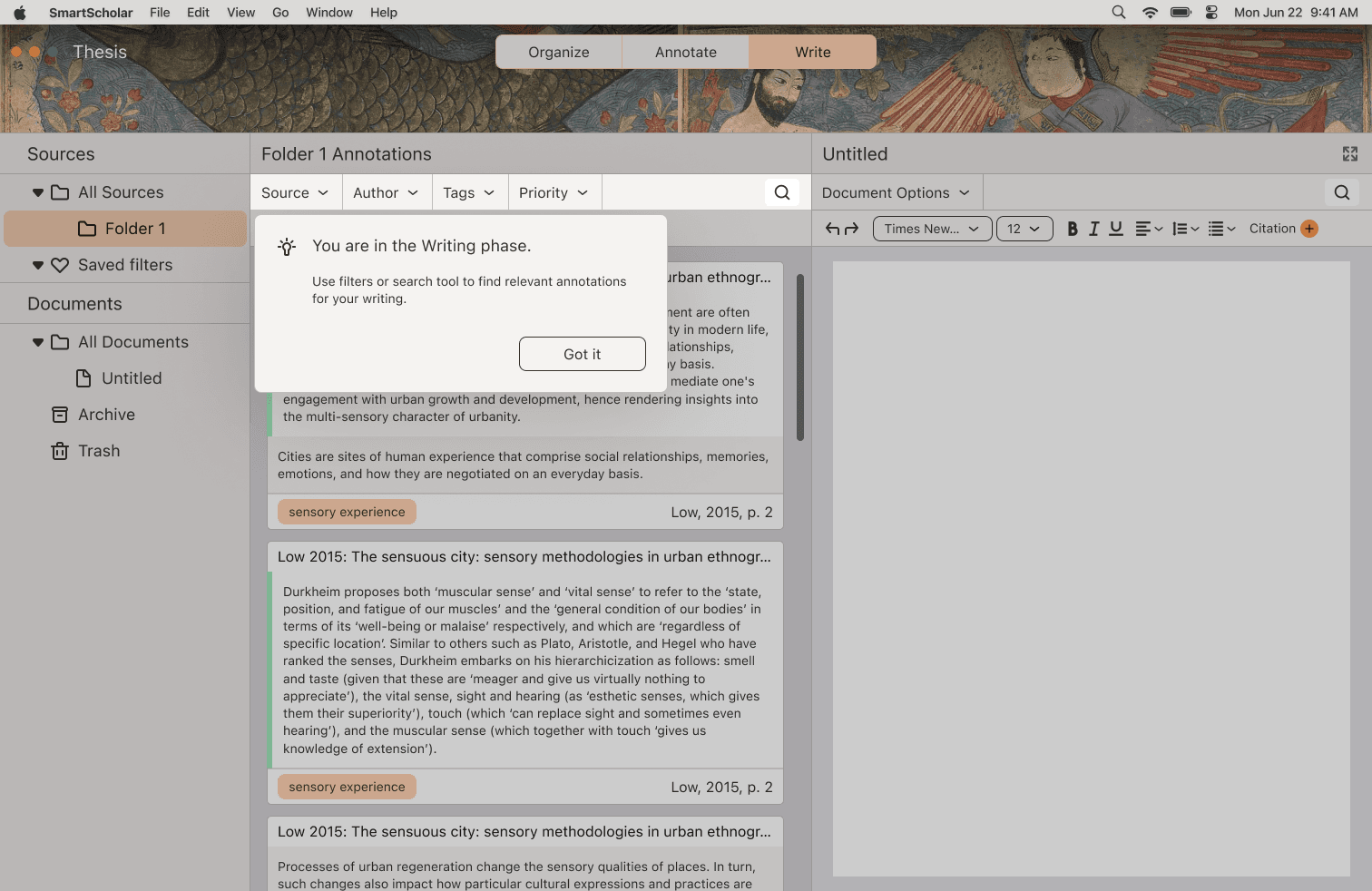Viewport: 1372px width, 891px height.
Task: Open the Tags filter dropdown
Action: point(469,192)
